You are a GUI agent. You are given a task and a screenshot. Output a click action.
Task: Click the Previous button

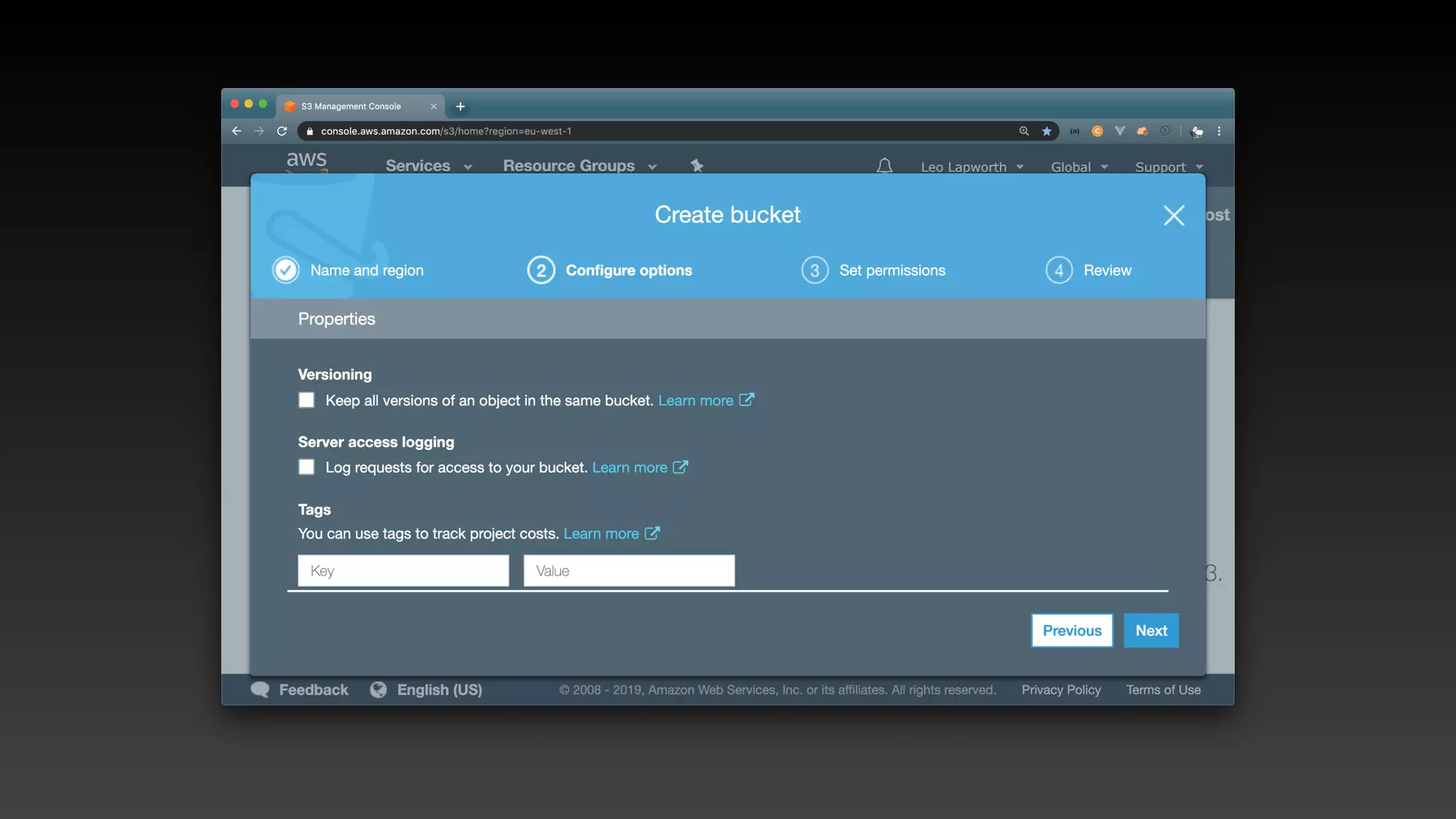(1072, 631)
